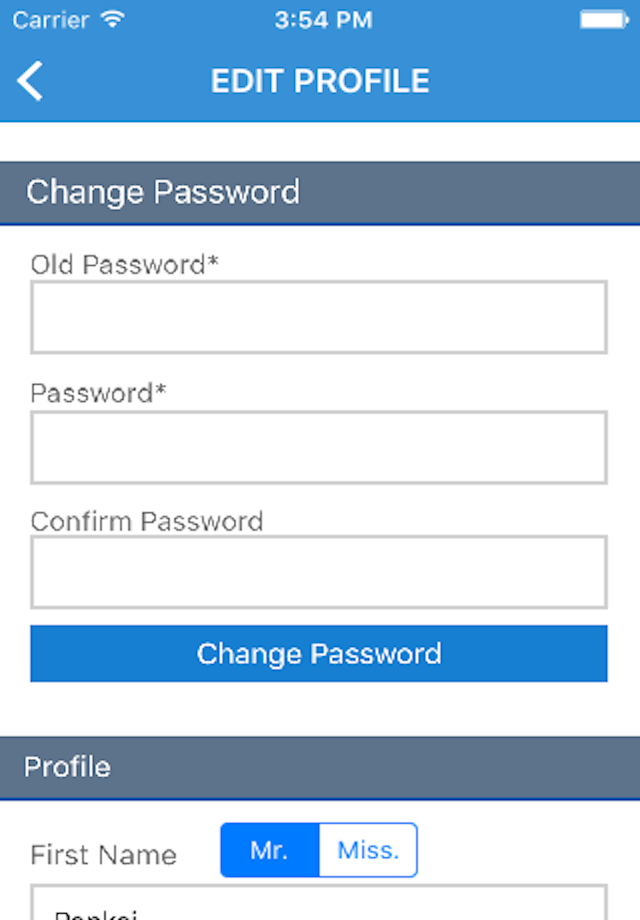The width and height of the screenshot is (640, 920).
Task: Click the Confirm Password label
Action: pyautogui.click(x=147, y=521)
